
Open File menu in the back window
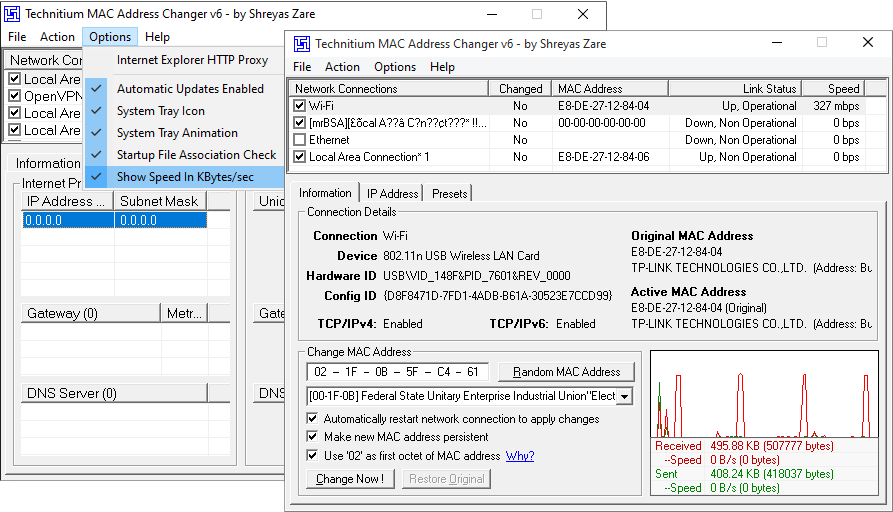click(17, 37)
